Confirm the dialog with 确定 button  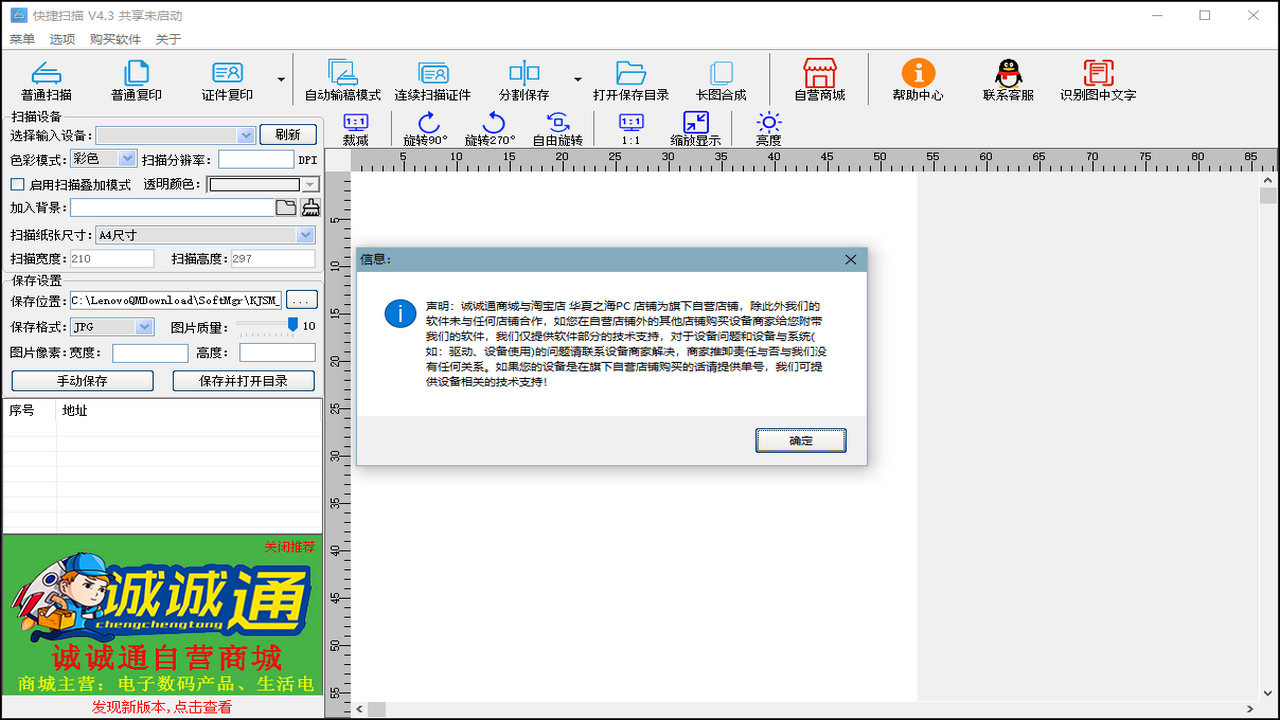point(800,440)
